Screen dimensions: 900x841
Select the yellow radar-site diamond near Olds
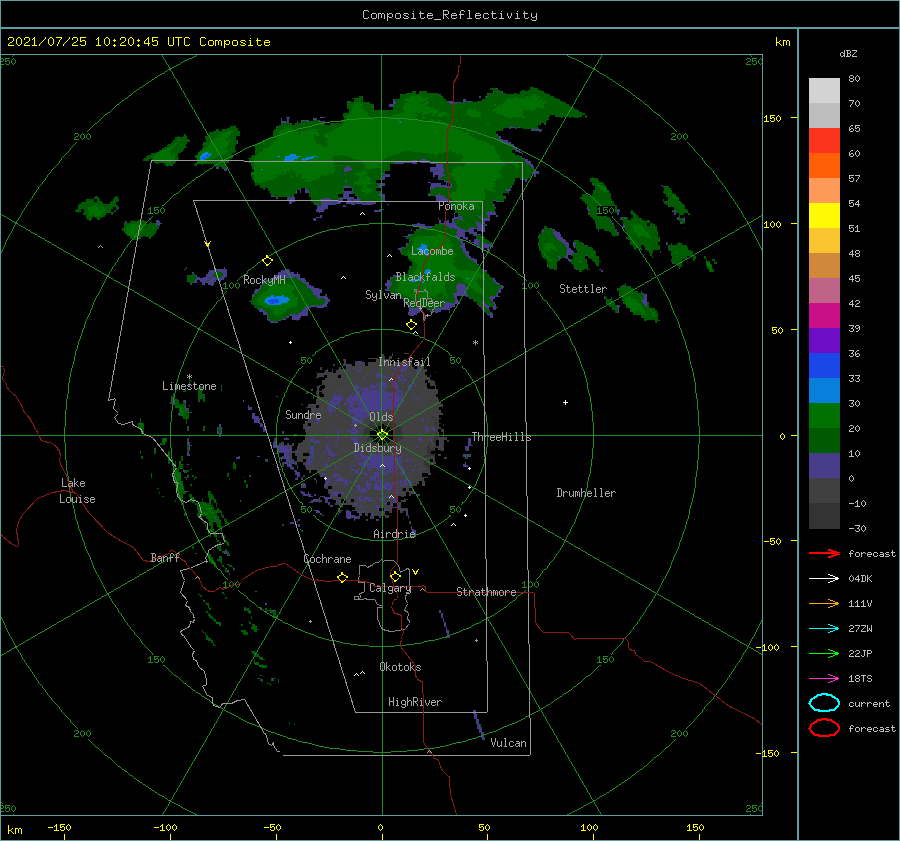click(x=382, y=435)
